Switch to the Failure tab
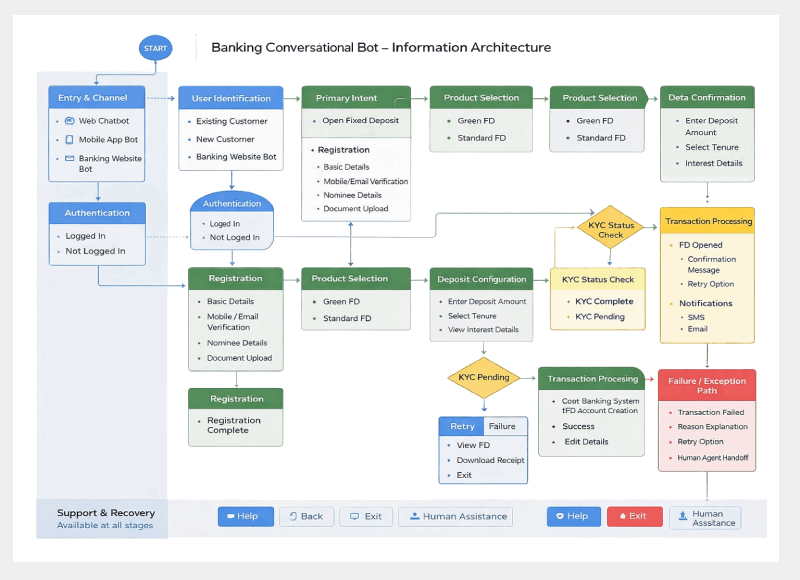 pos(503,426)
